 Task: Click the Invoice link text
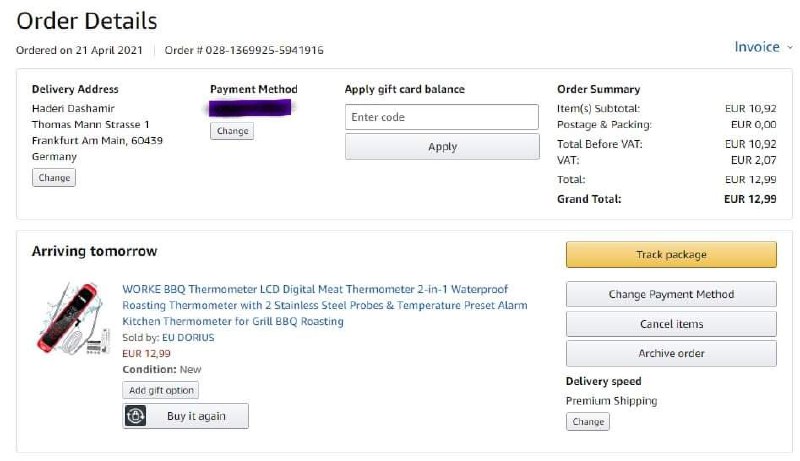point(756,47)
